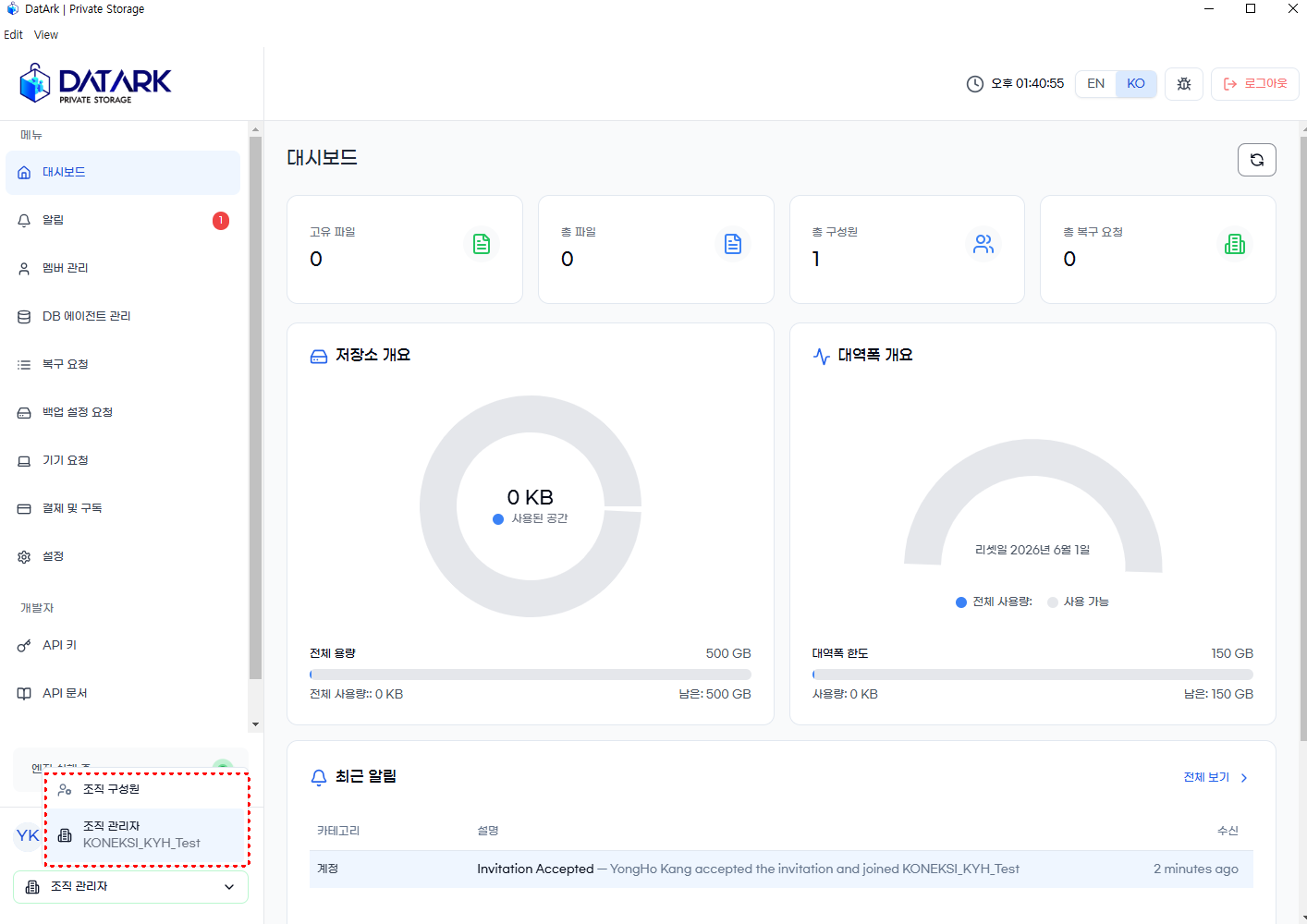Click the person icon for 멤버 관리

click(x=24, y=269)
